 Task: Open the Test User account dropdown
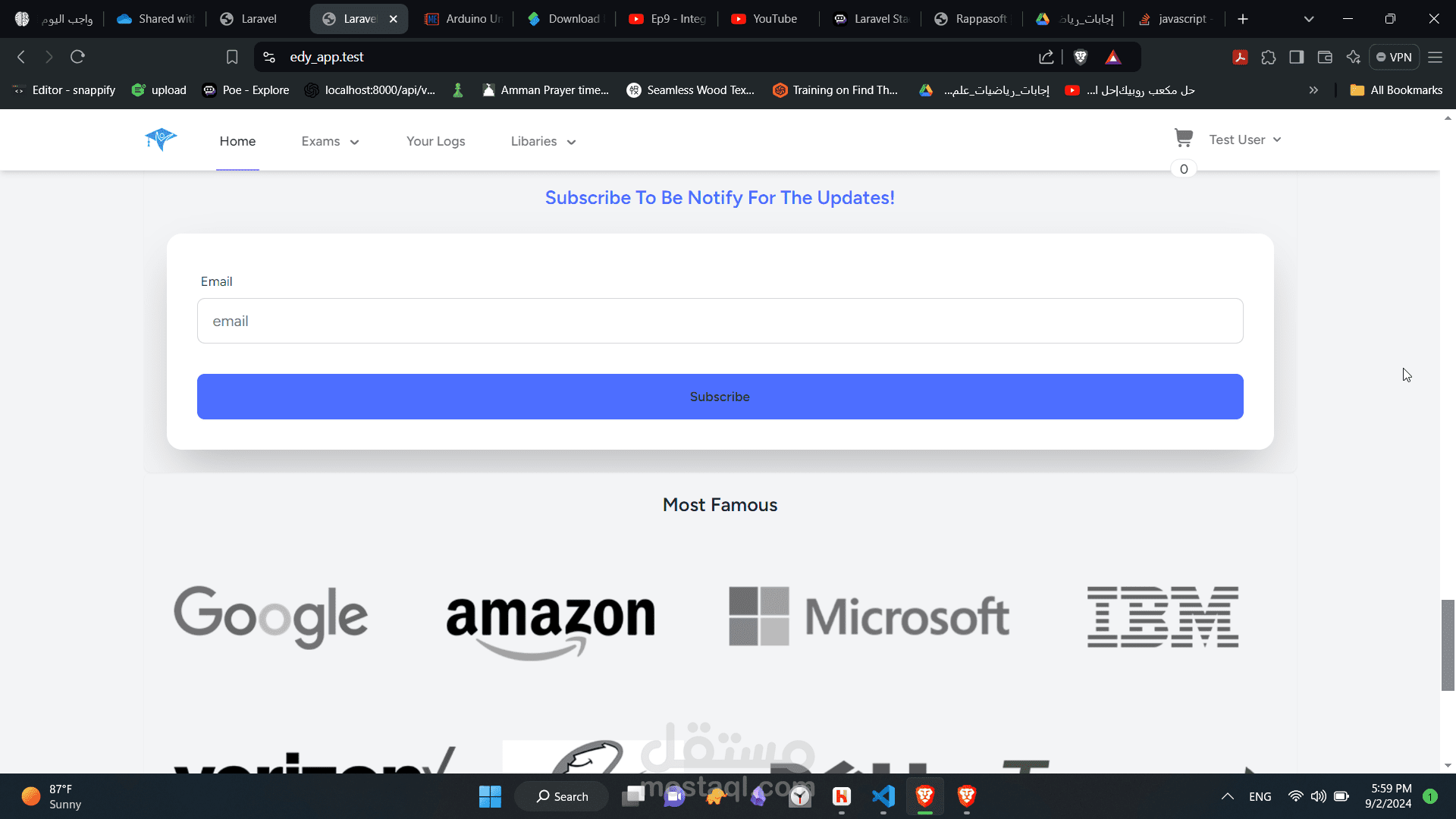pyautogui.click(x=1244, y=140)
